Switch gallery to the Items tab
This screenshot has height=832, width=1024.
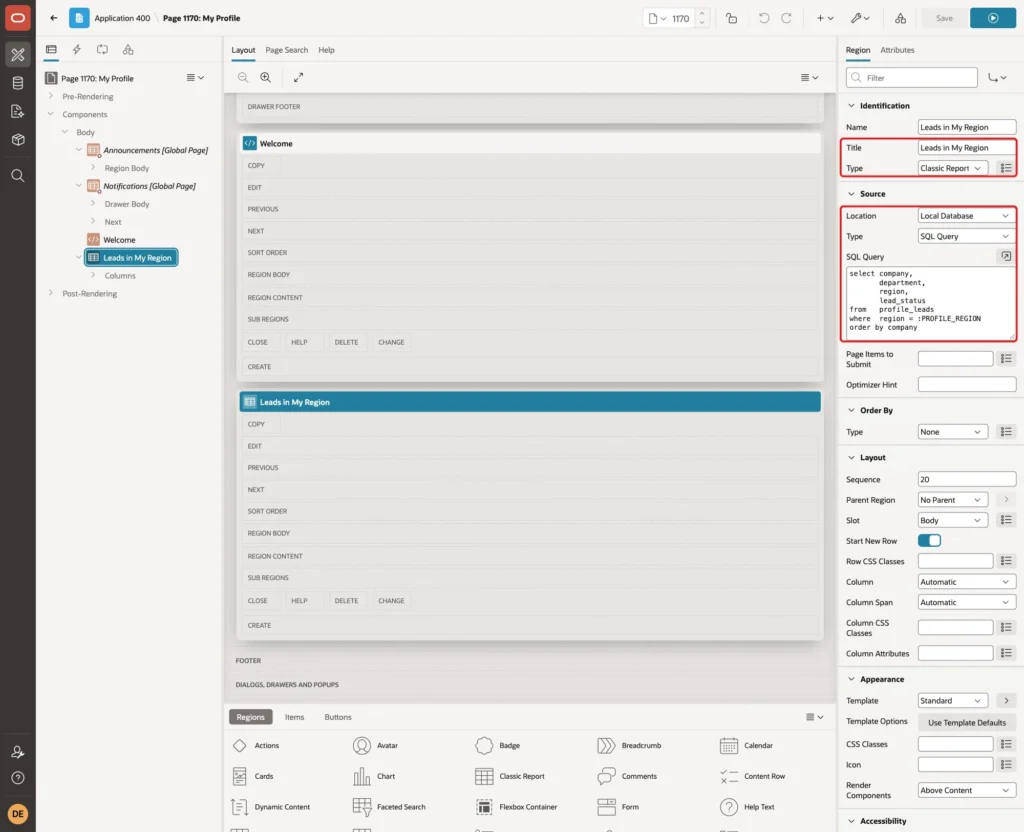click(x=295, y=717)
